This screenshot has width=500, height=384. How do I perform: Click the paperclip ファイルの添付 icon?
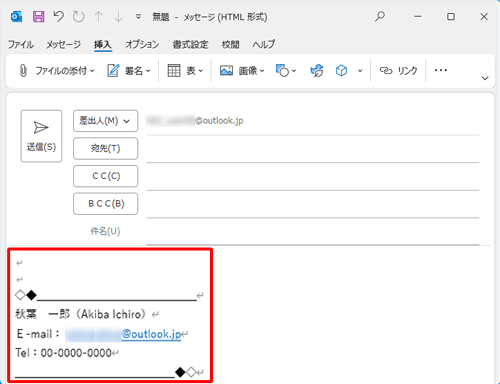click(23, 71)
